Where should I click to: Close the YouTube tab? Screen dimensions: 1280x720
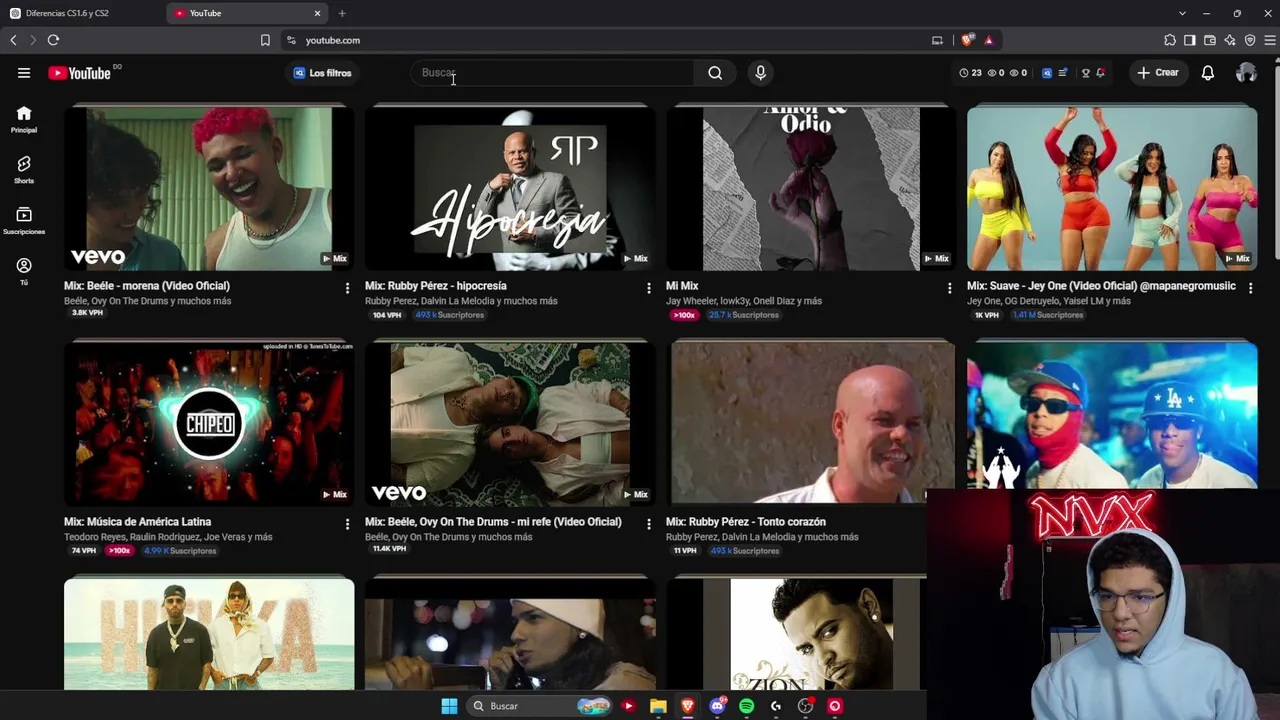(317, 13)
